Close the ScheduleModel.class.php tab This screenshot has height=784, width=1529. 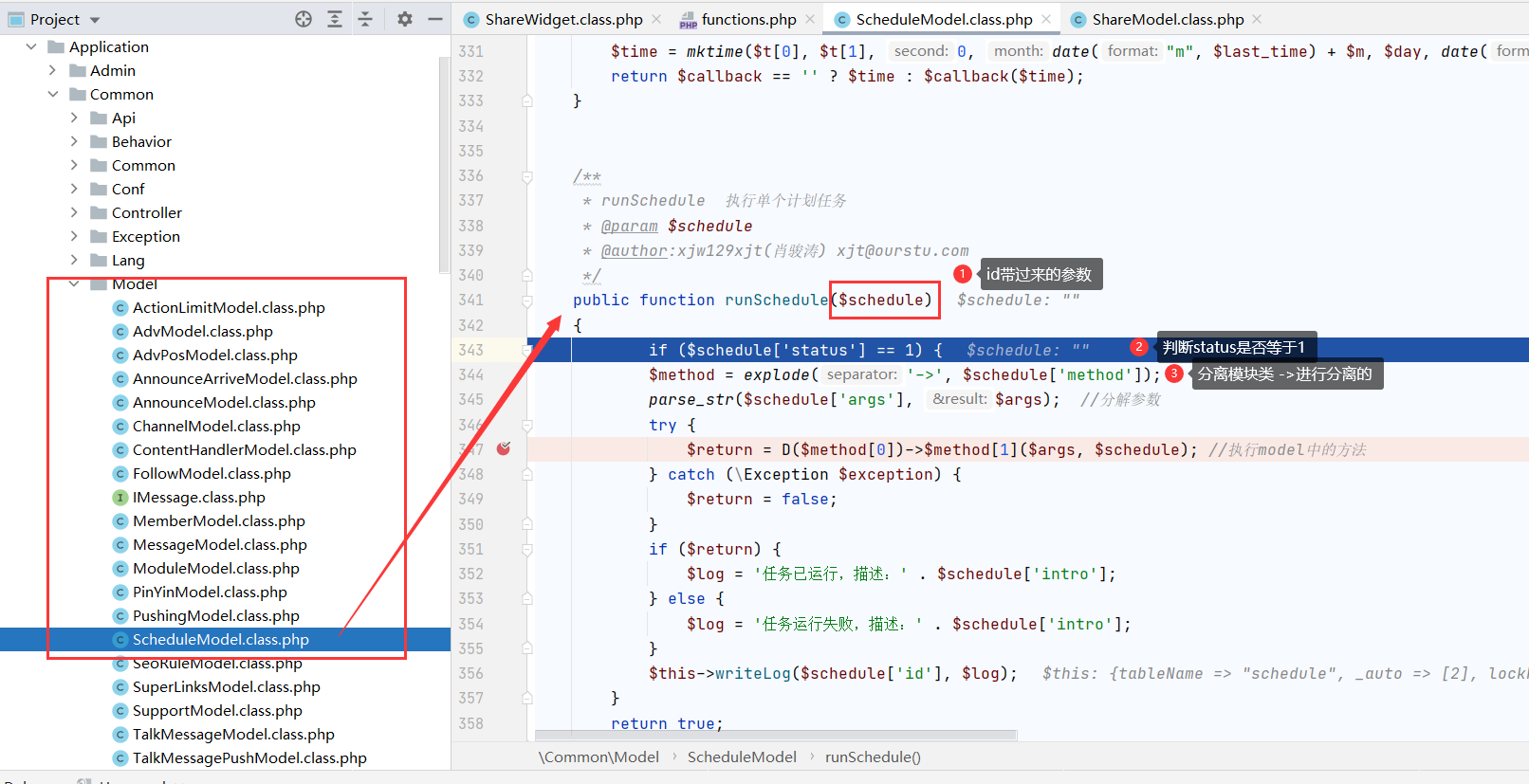click(x=1046, y=19)
